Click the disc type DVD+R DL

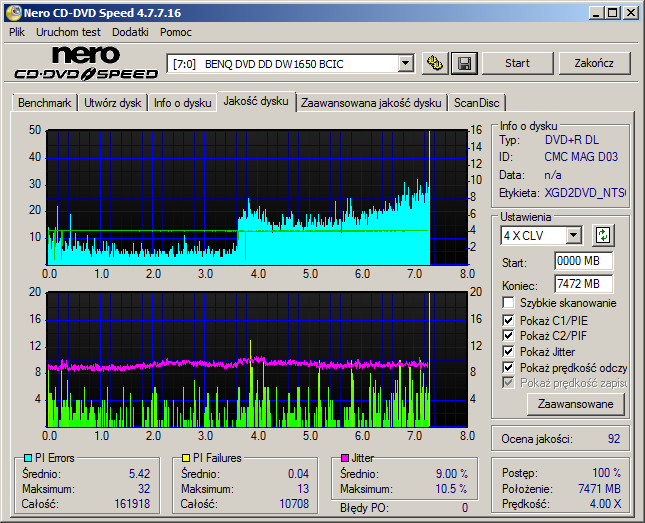tap(572, 140)
